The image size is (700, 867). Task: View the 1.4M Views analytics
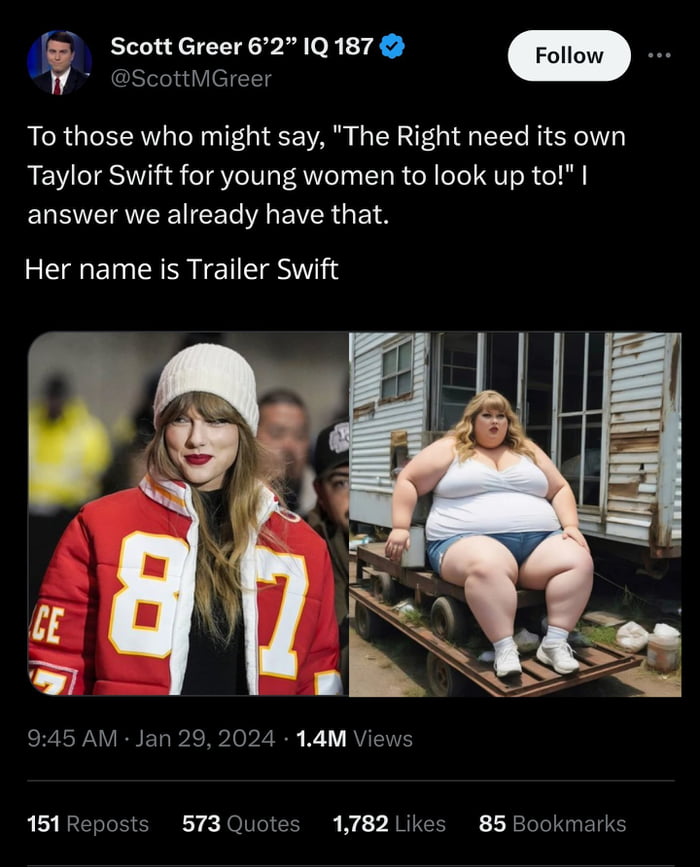pyautogui.click(x=354, y=739)
